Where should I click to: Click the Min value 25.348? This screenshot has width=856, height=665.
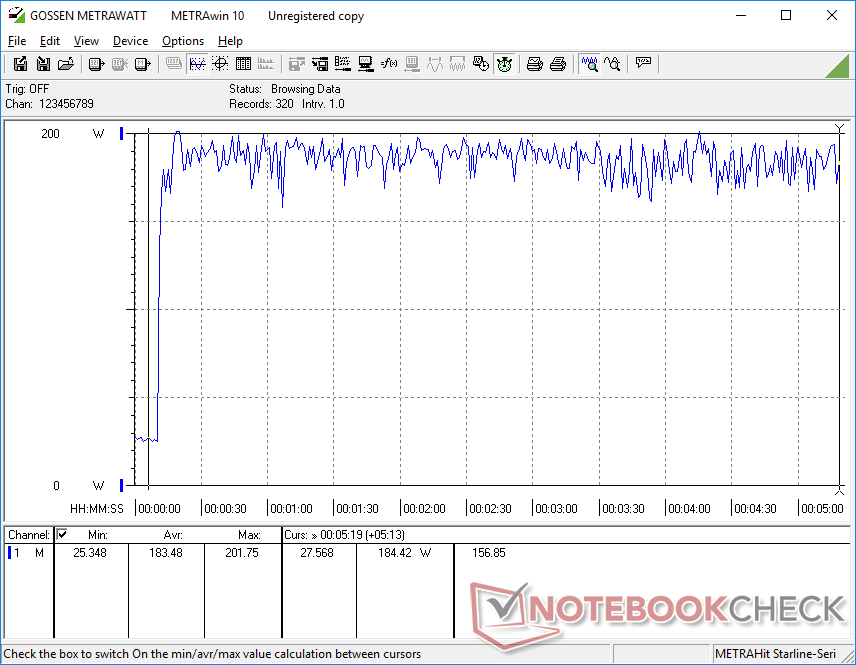[x=90, y=553]
